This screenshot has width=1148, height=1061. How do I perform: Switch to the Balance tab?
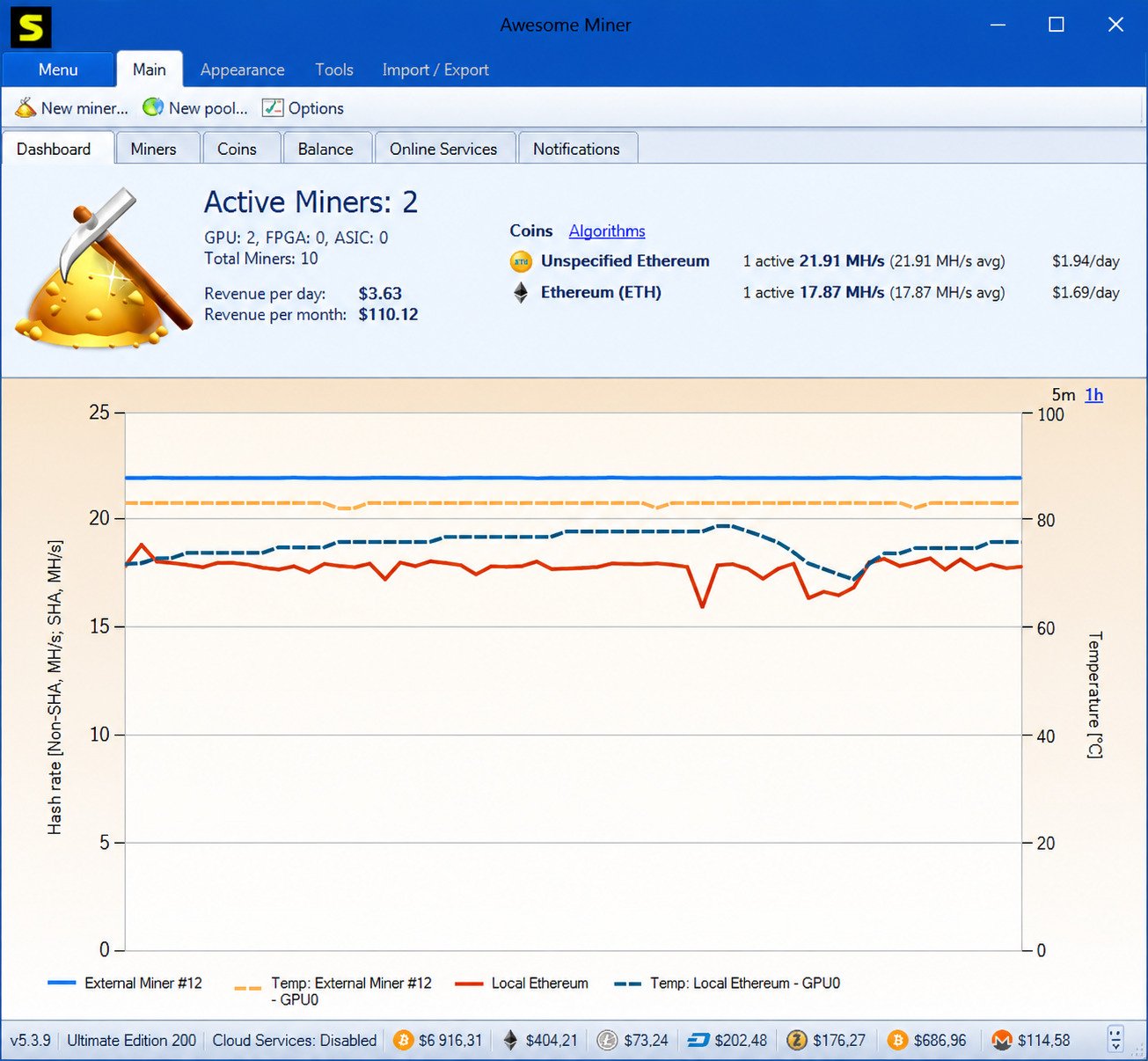tap(325, 149)
